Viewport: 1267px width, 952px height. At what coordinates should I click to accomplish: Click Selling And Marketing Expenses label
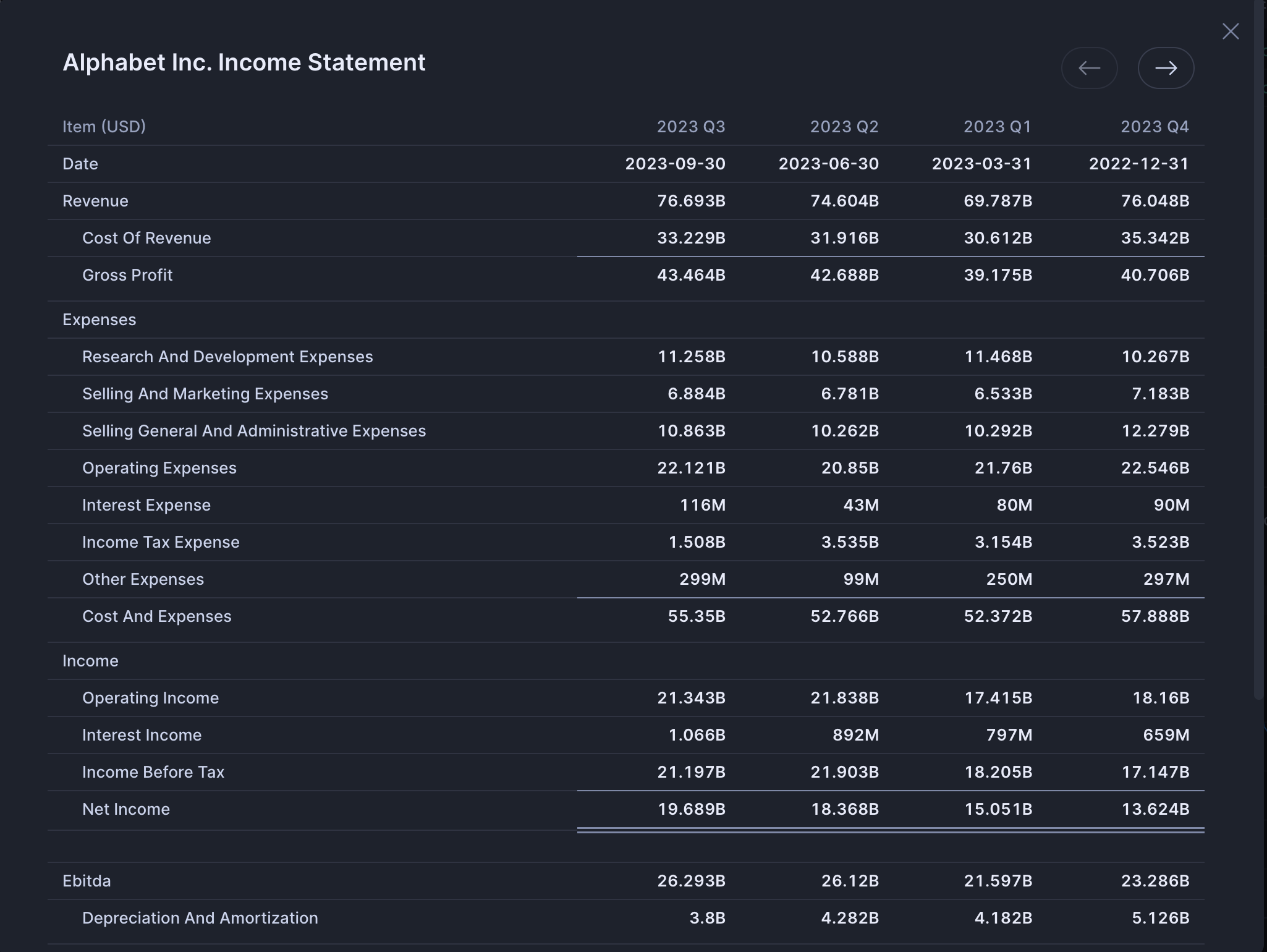tap(205, 394)
